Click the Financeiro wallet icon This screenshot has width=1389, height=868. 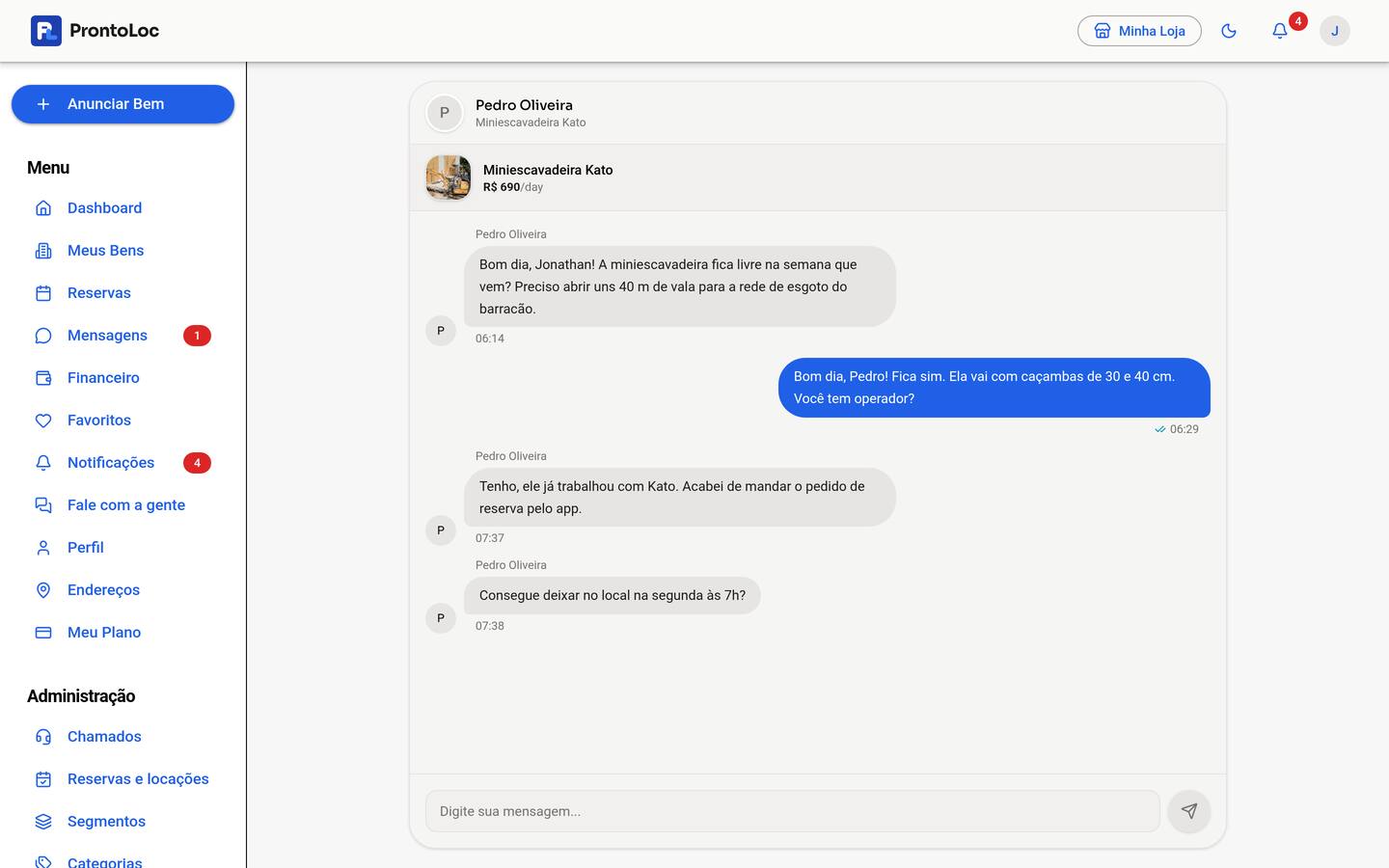[43, 378]
